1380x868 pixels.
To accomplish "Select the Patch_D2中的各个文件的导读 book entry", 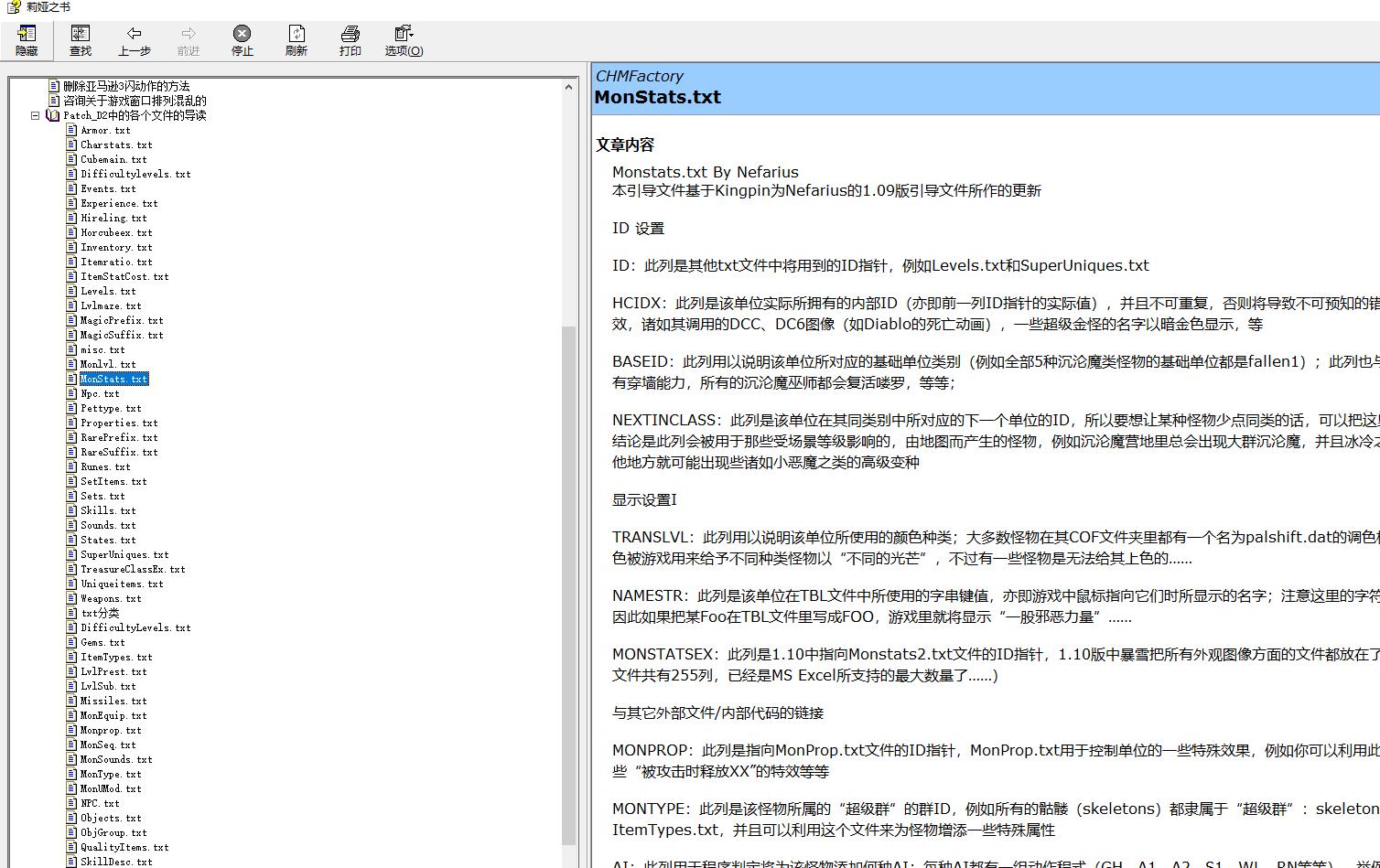I will pos(135,115).
